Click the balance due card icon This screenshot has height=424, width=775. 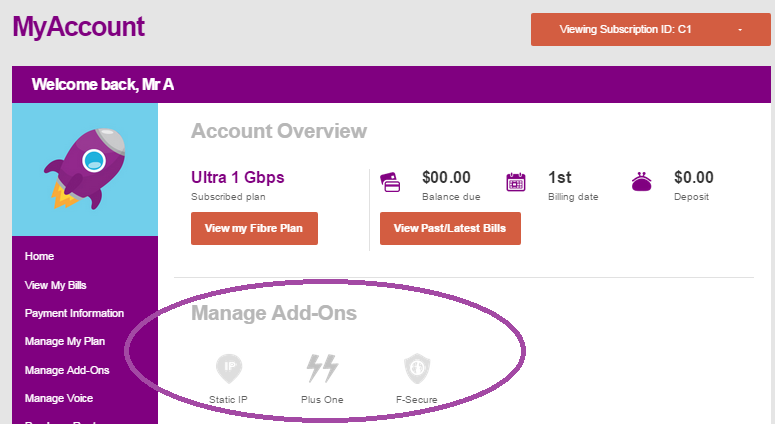(392, 183)
